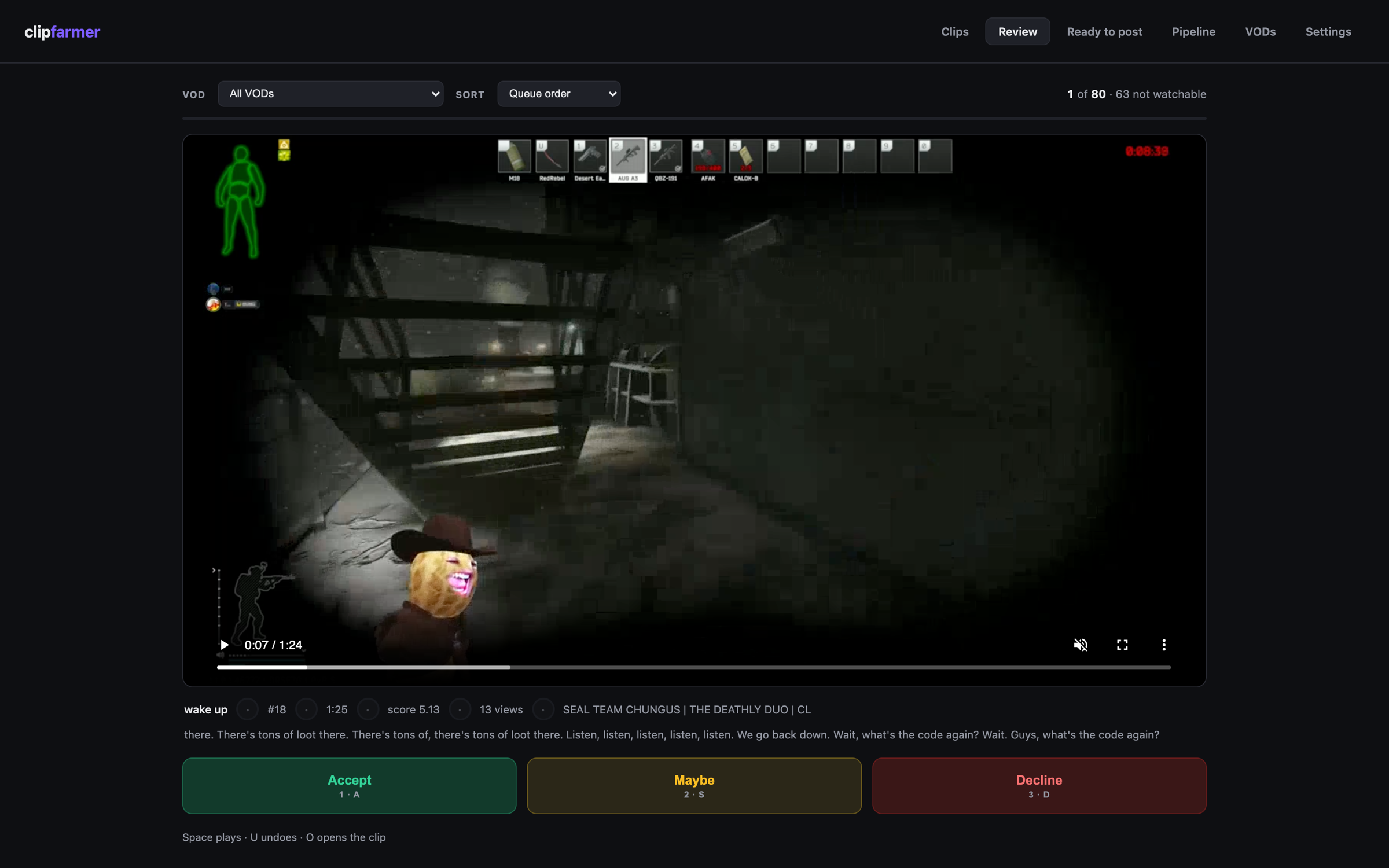Switch to the Pipeline tab
1389x868 pixels.
tap(1193, 32)
